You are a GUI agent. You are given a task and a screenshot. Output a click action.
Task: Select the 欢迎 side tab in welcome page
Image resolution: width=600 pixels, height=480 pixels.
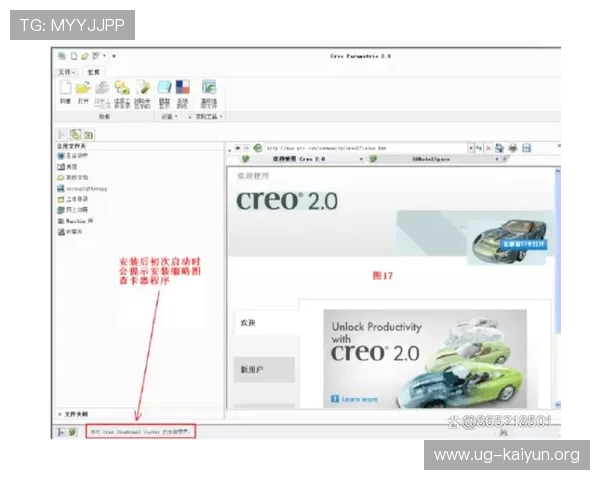coord(267,323)
